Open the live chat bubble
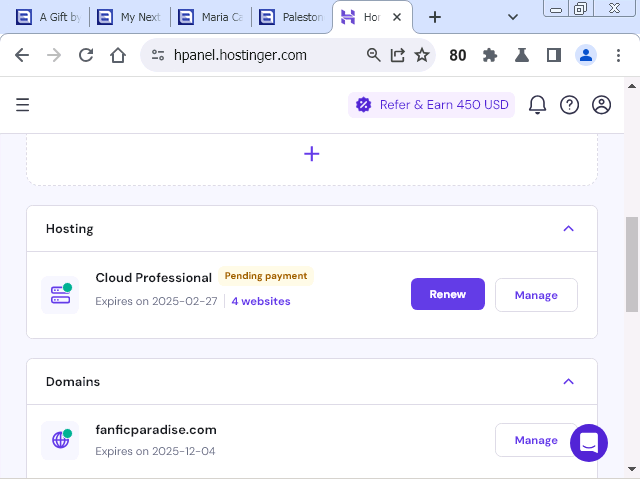Screen dimensions: 640x480 (589, 443)
